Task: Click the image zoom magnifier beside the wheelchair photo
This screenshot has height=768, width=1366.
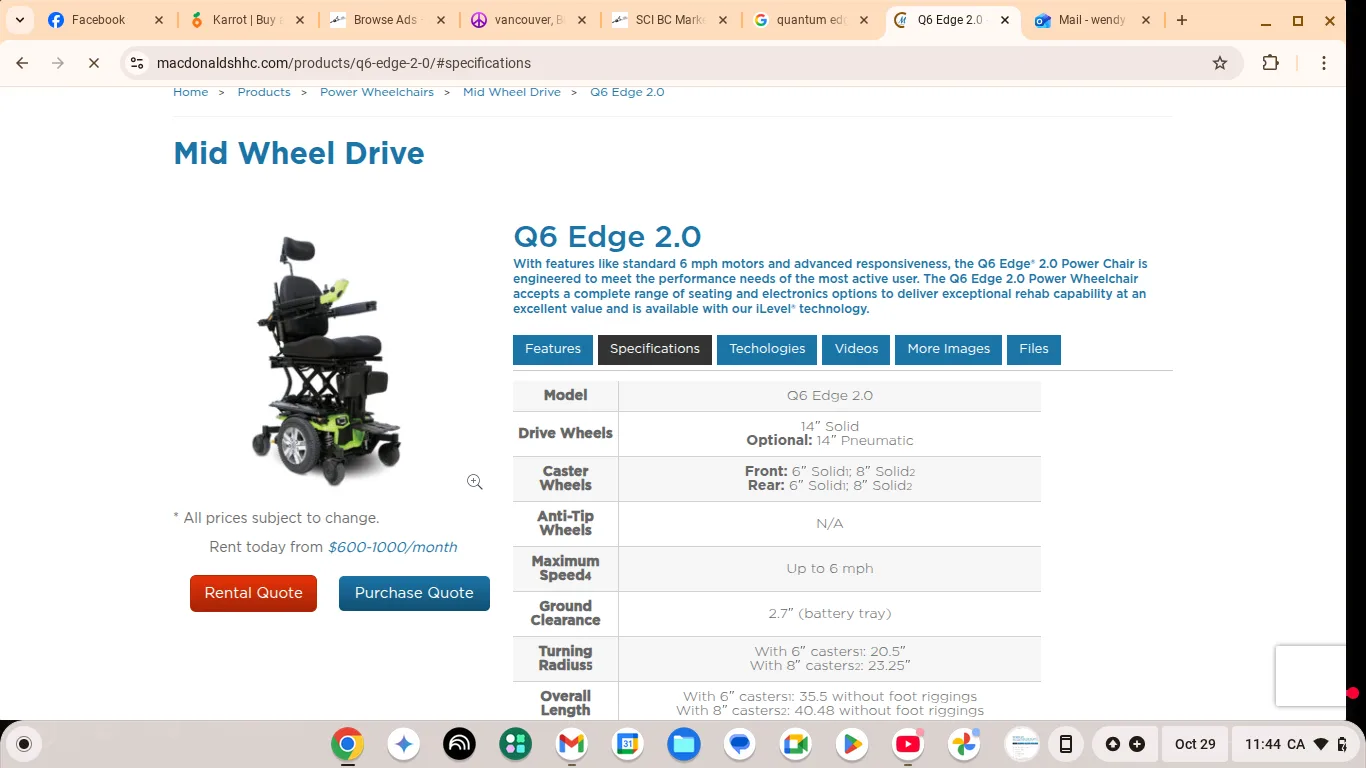Action: tap(474, 481)
